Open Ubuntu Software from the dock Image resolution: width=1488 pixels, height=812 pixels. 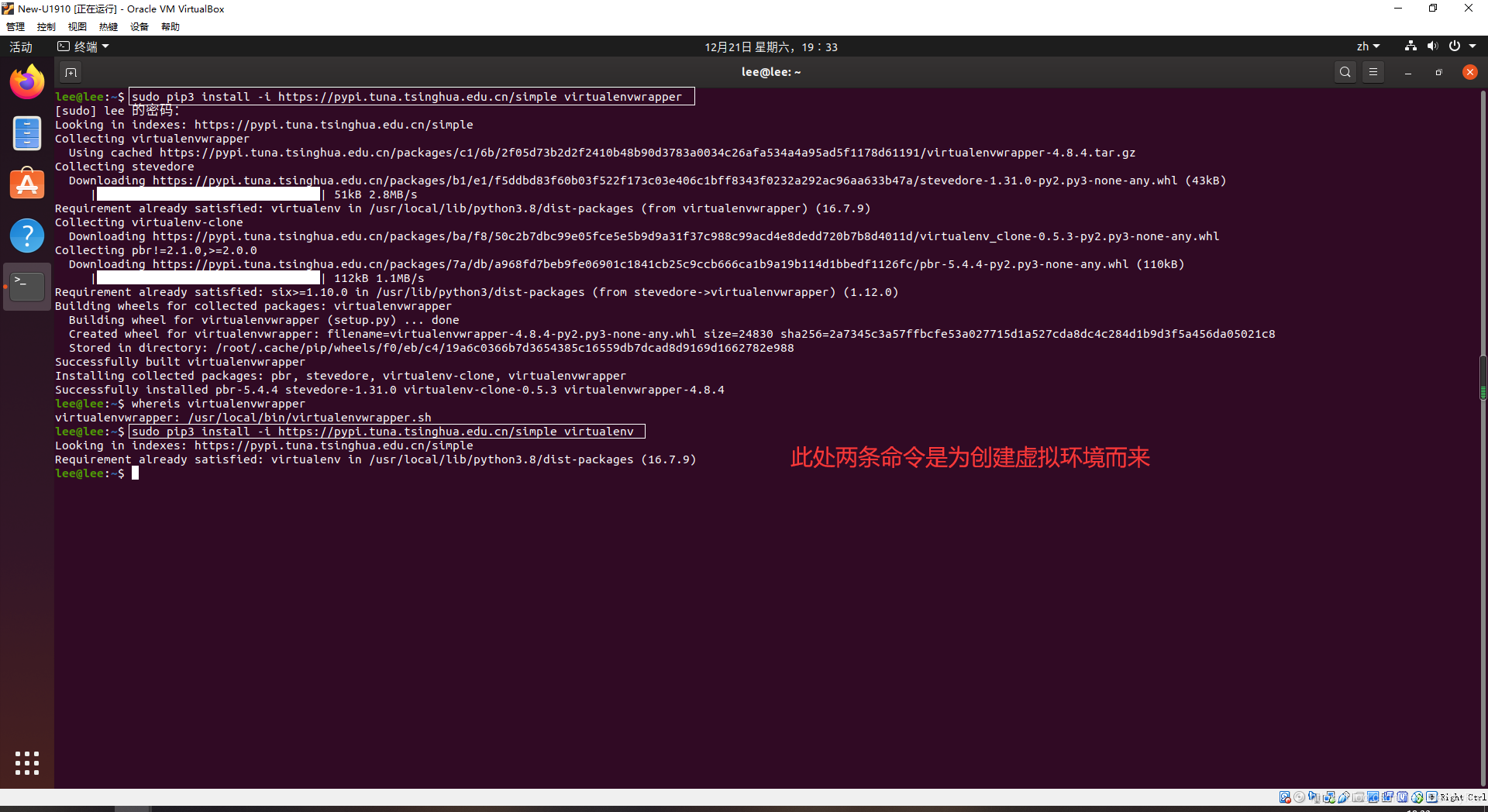[27, 184]
